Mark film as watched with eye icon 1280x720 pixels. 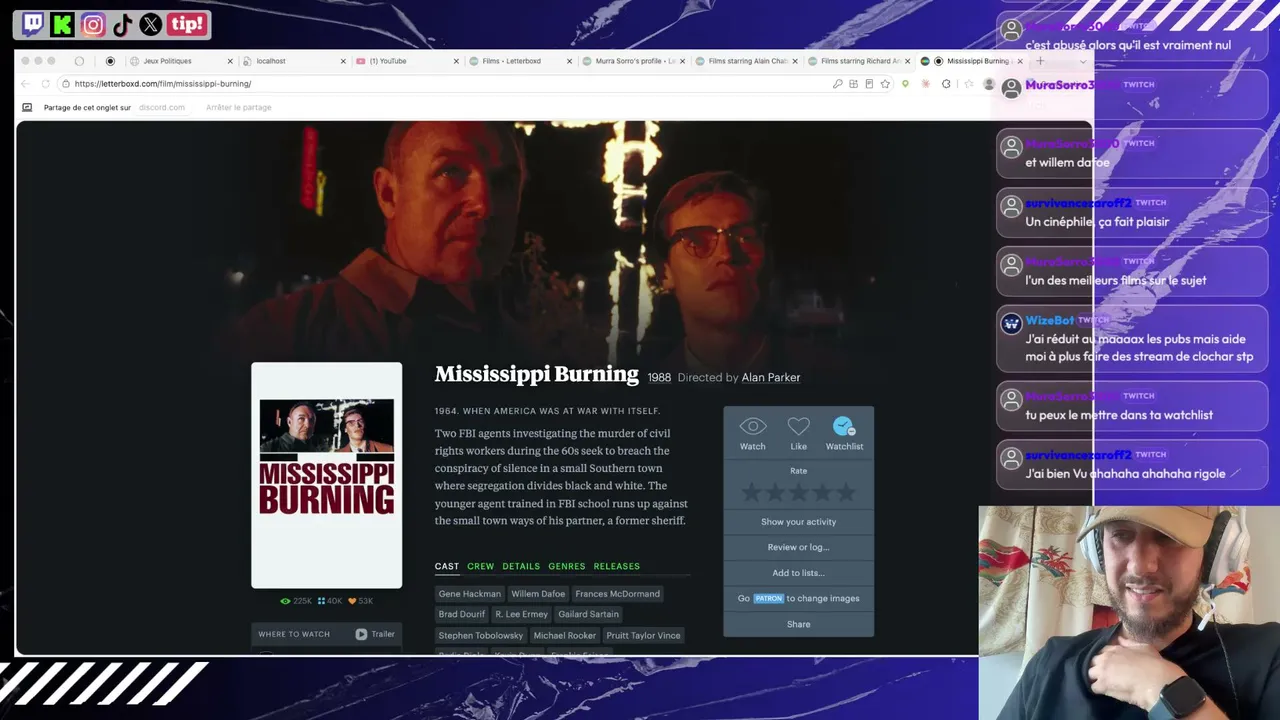point(753,427)
